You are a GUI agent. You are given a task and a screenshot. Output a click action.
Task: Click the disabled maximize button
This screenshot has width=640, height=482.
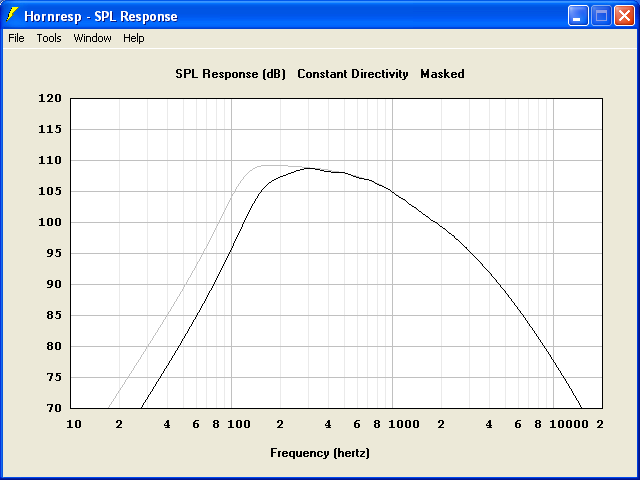coord(601,16)
